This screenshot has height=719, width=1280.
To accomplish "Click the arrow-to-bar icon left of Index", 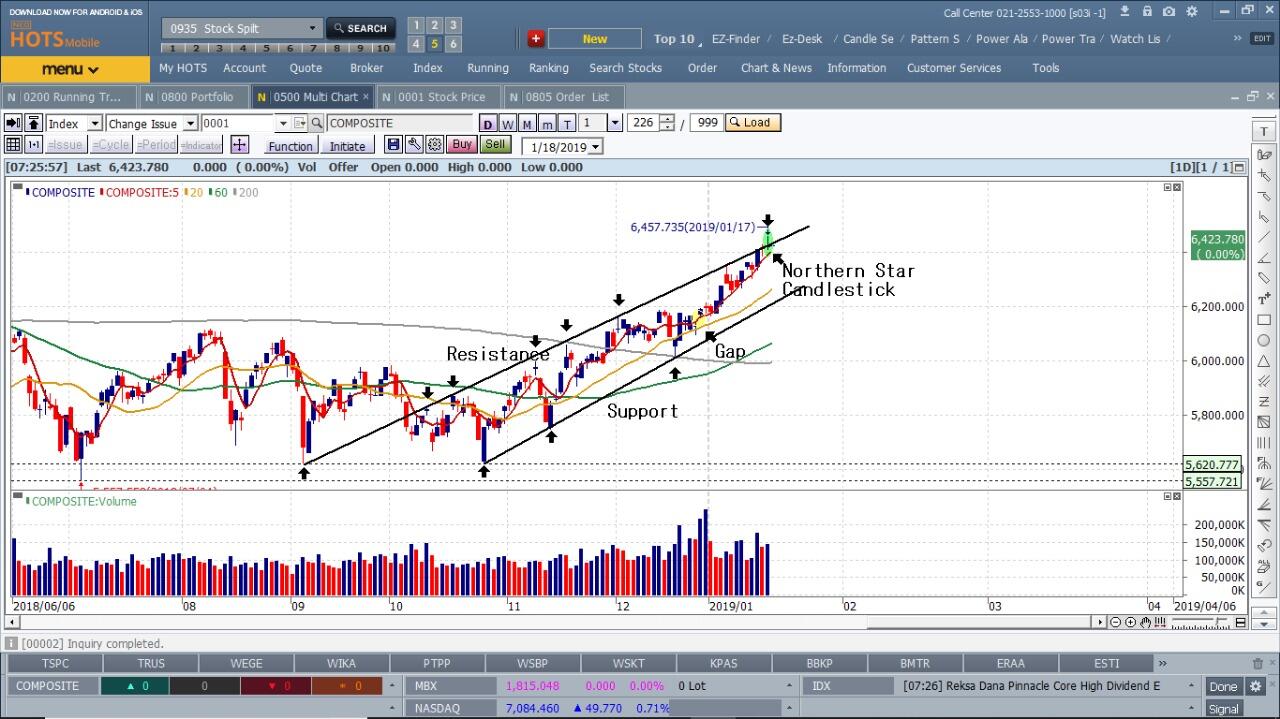I will [x=13, y=123].
